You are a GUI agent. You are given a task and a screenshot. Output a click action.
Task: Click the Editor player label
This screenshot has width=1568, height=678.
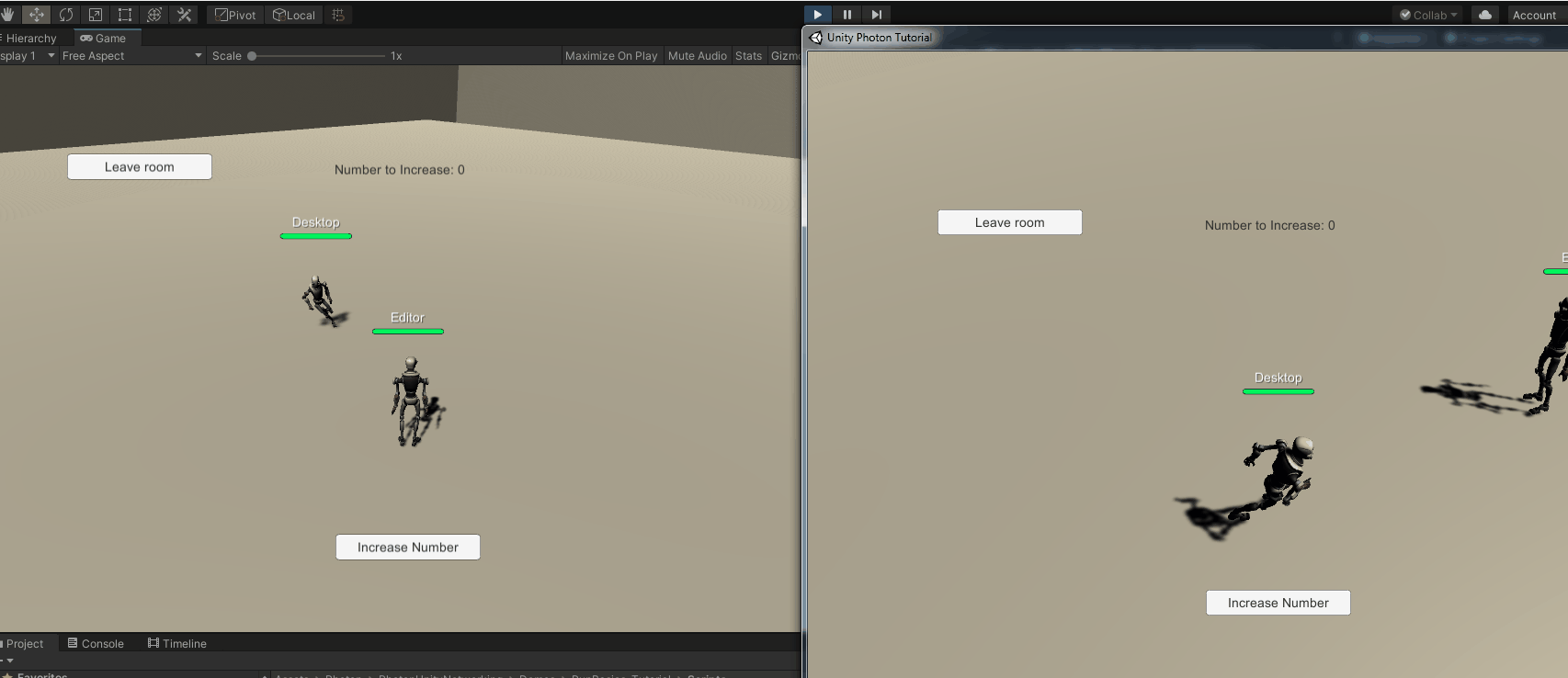407,318
